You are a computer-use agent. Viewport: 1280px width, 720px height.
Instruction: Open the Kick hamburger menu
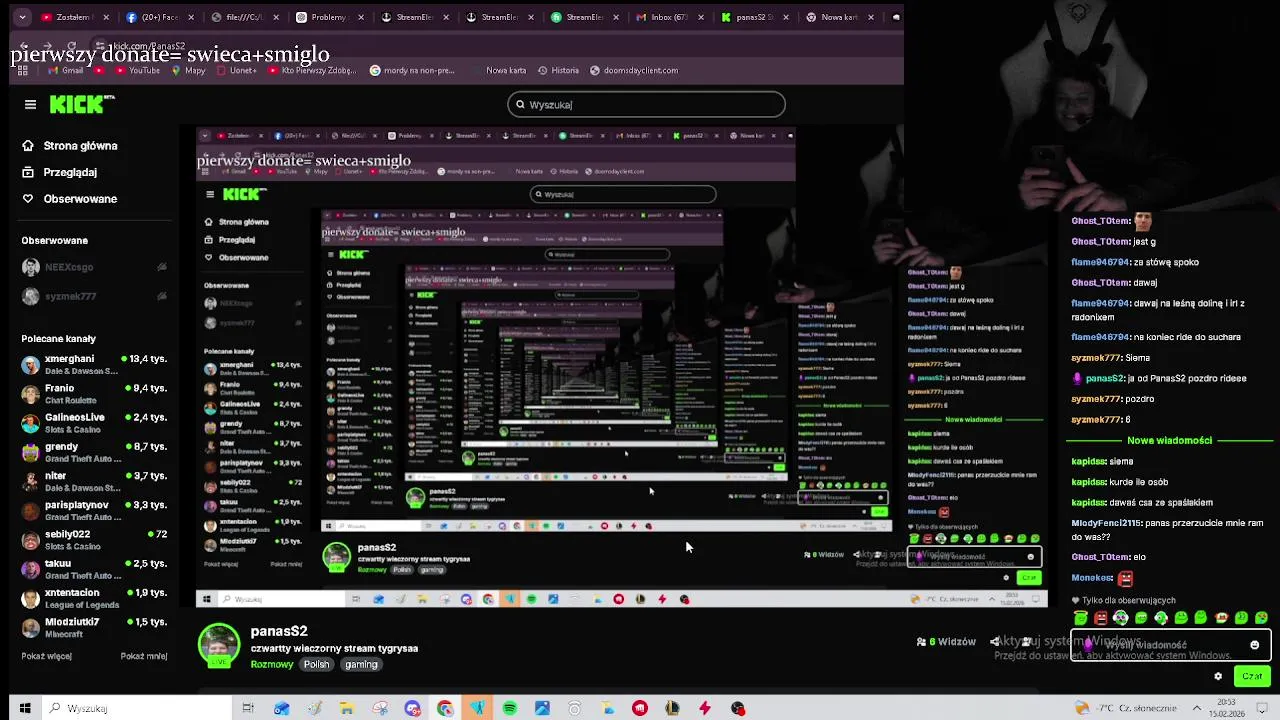(30, 104)
